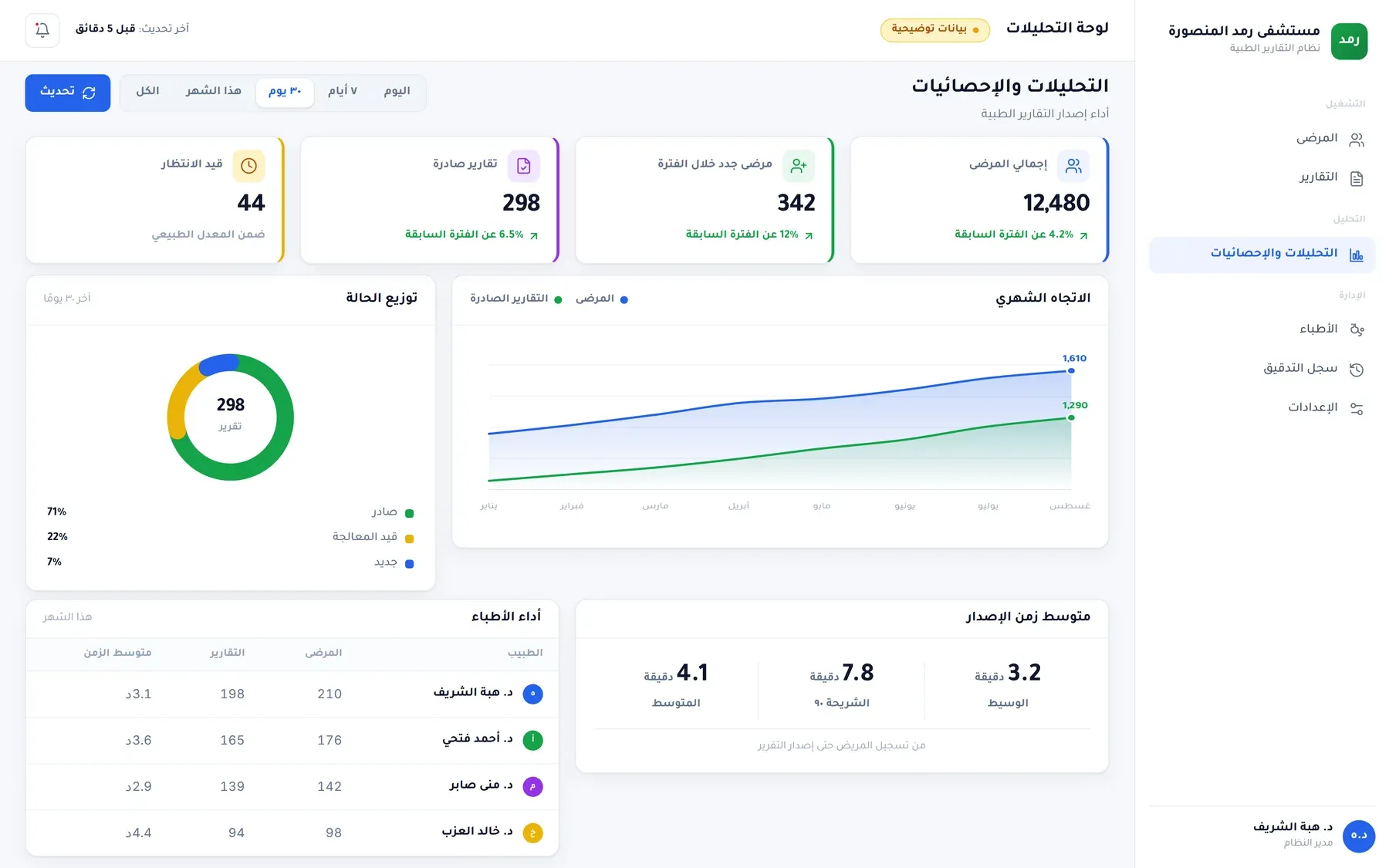The width and height of the screenshot is (1389, 868).
Task: Open الإعدادات from sidebar
Action: click(x=1262, y=407)
